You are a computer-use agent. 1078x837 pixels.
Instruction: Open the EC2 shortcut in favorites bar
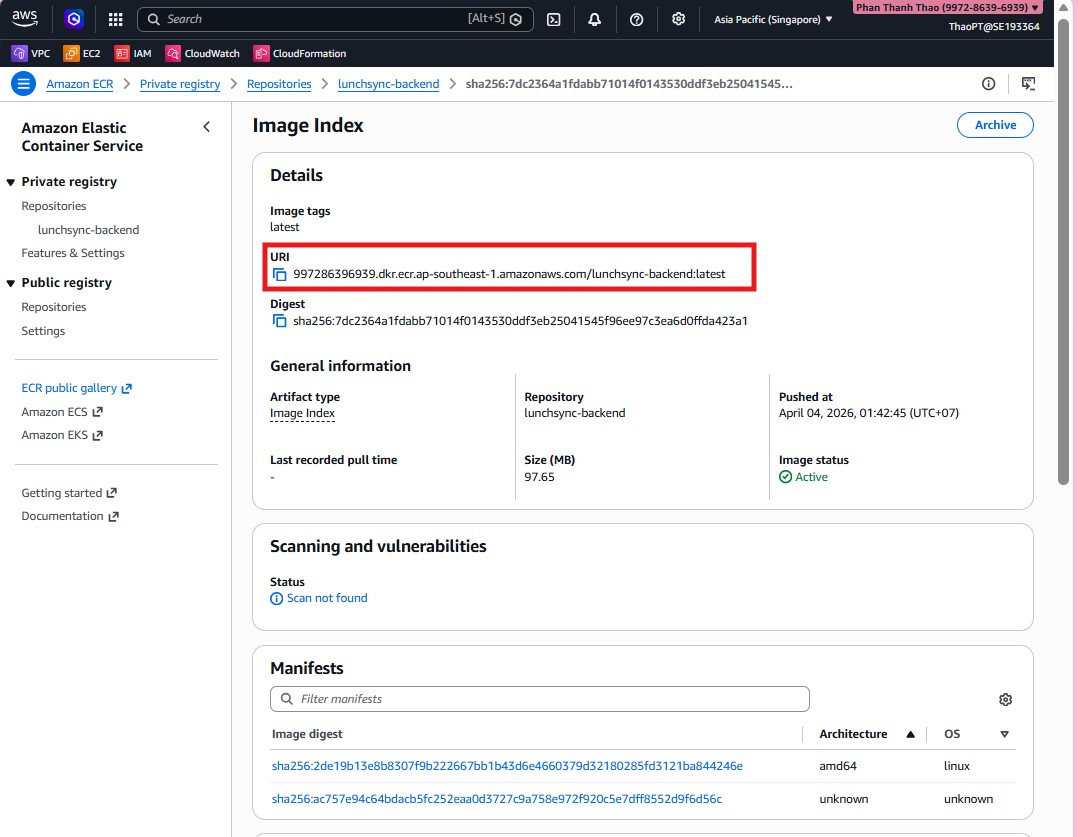click(82, 53)
